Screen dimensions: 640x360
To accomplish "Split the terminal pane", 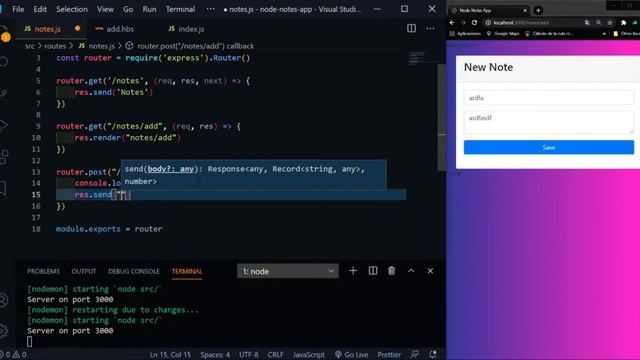I will pos(373,271).
